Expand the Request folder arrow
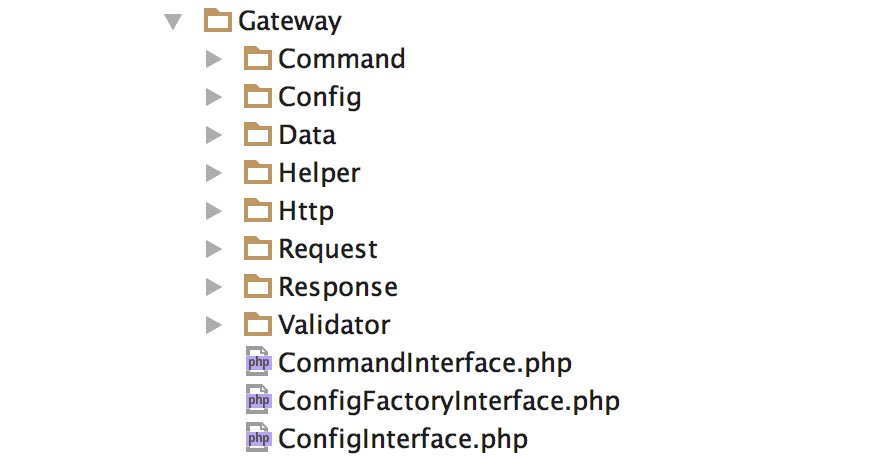 [x=214, y=249]
